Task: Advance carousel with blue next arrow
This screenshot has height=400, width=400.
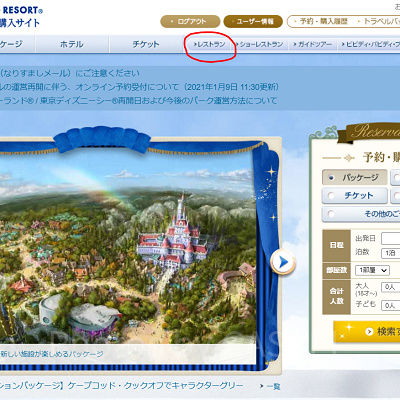Action: [x=283, y=262]
